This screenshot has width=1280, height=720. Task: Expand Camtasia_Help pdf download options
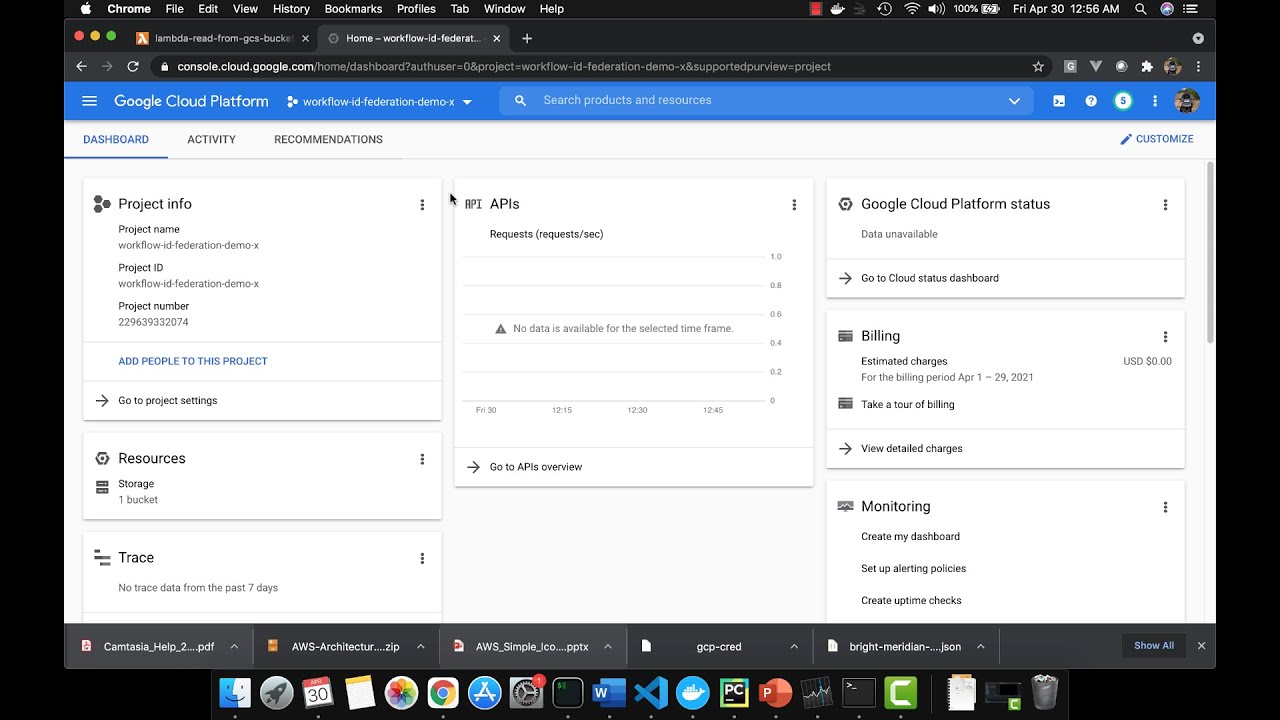click(x=234, y=646)
